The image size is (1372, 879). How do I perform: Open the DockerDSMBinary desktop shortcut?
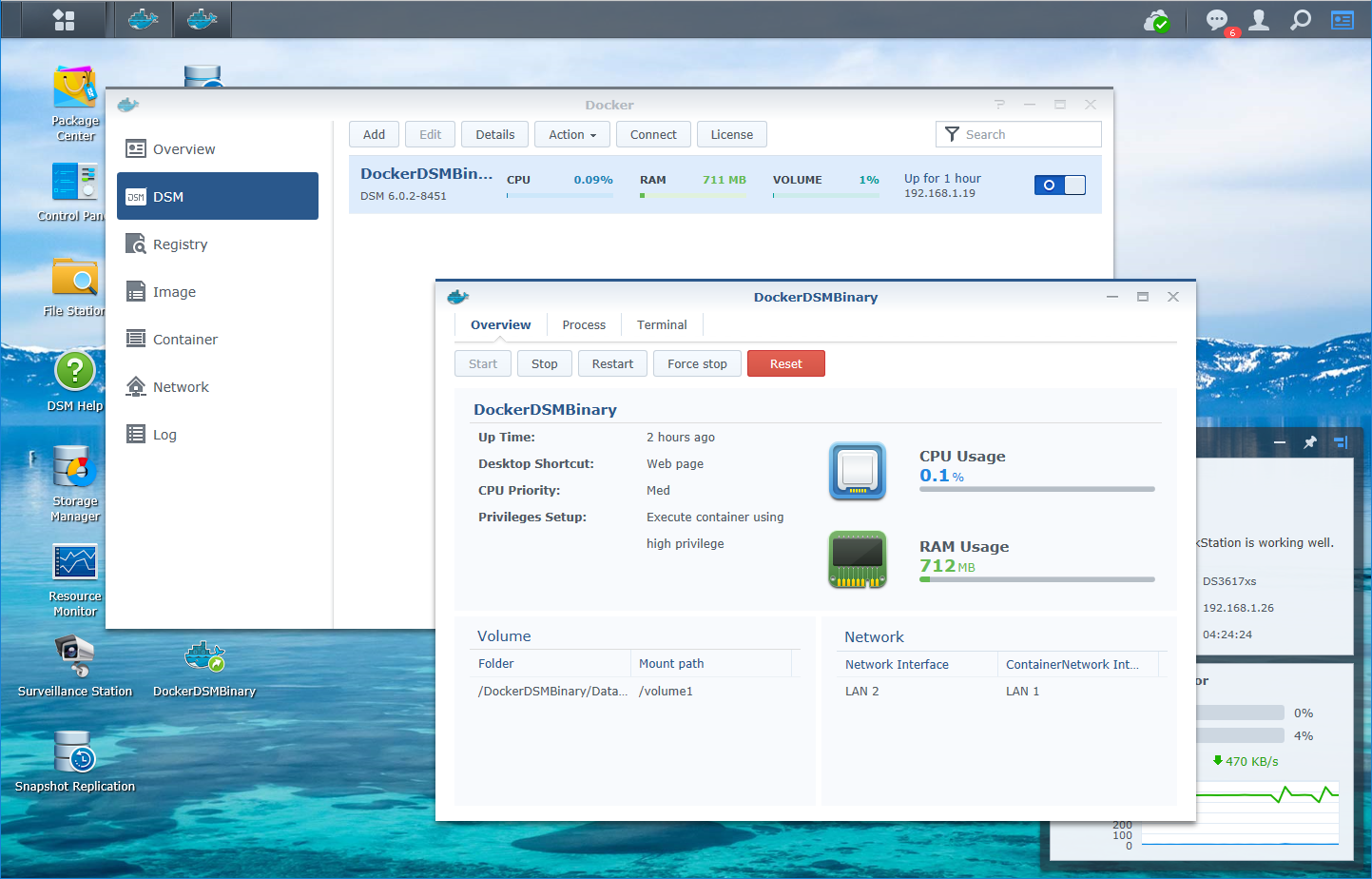point(204,669)
